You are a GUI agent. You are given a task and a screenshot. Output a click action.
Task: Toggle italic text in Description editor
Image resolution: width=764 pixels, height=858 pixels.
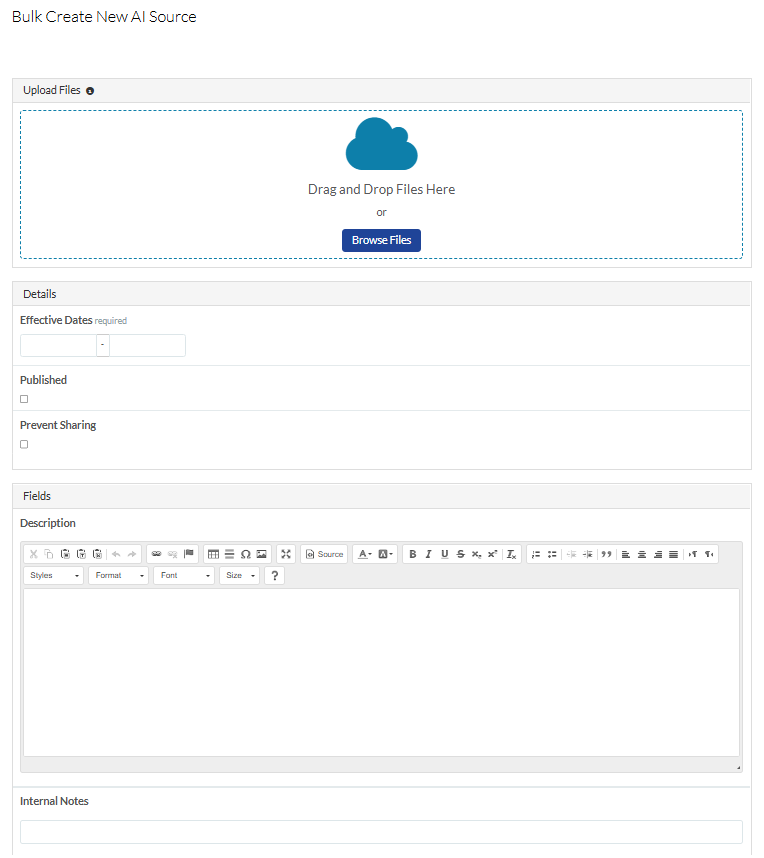(429, 554)
